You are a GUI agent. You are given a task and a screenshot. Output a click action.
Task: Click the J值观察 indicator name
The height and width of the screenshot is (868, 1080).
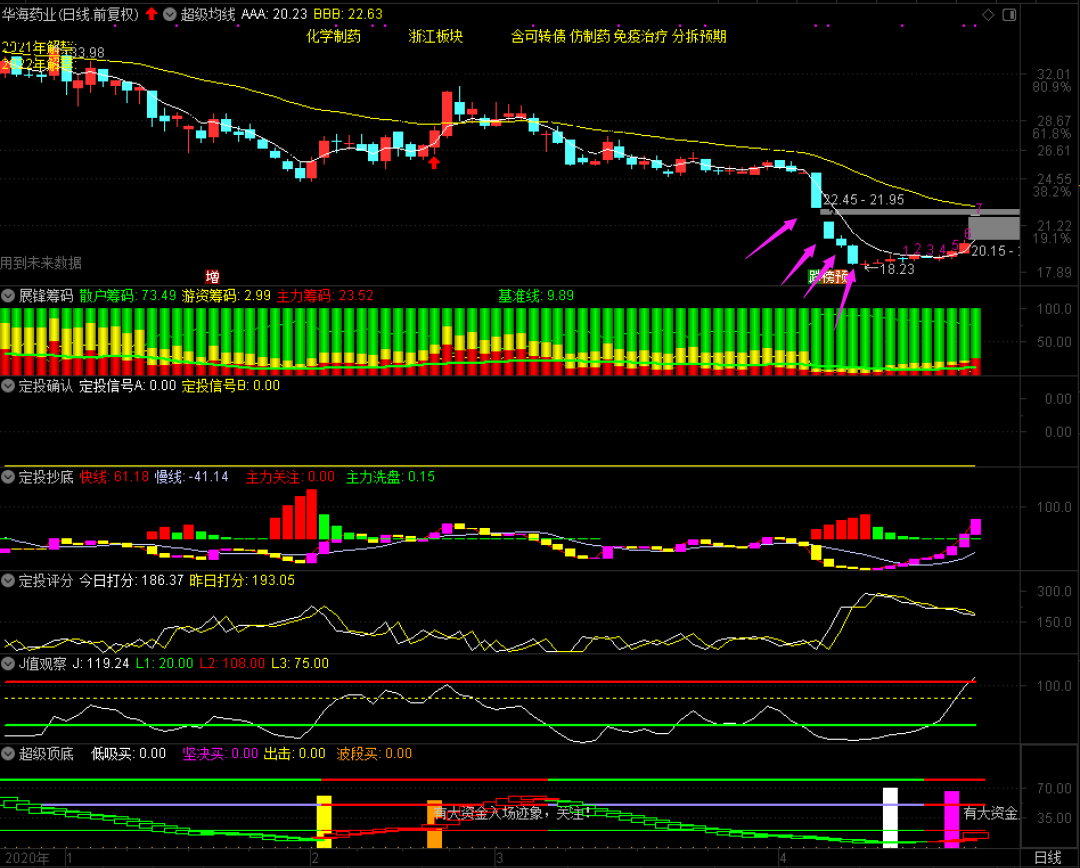tap(42, 663)
